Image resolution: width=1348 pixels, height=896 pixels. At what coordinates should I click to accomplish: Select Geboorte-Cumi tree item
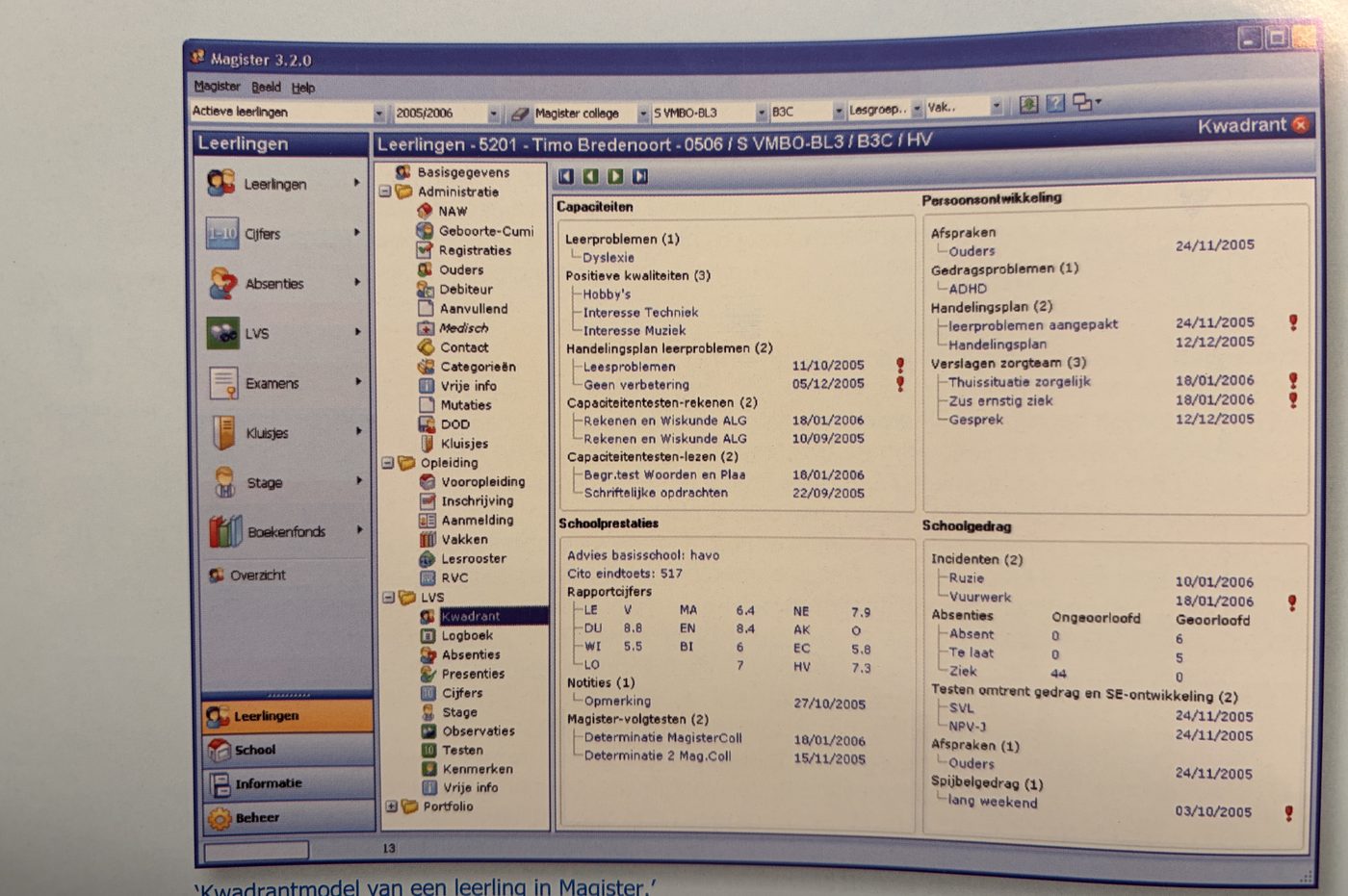click(488, 231)
